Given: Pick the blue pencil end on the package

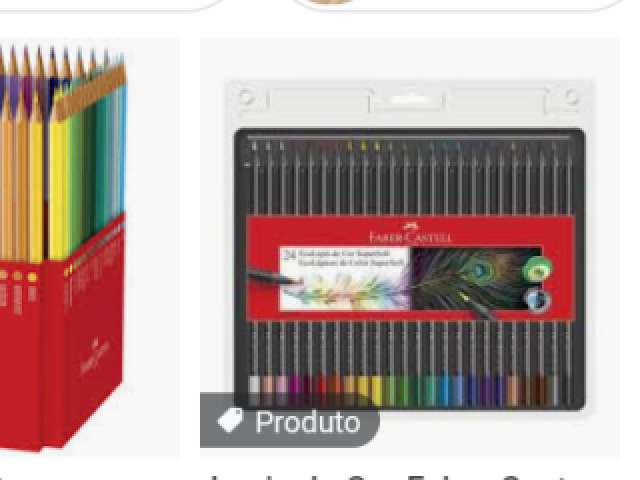Looking at the screenshot, I should point(445,391).
